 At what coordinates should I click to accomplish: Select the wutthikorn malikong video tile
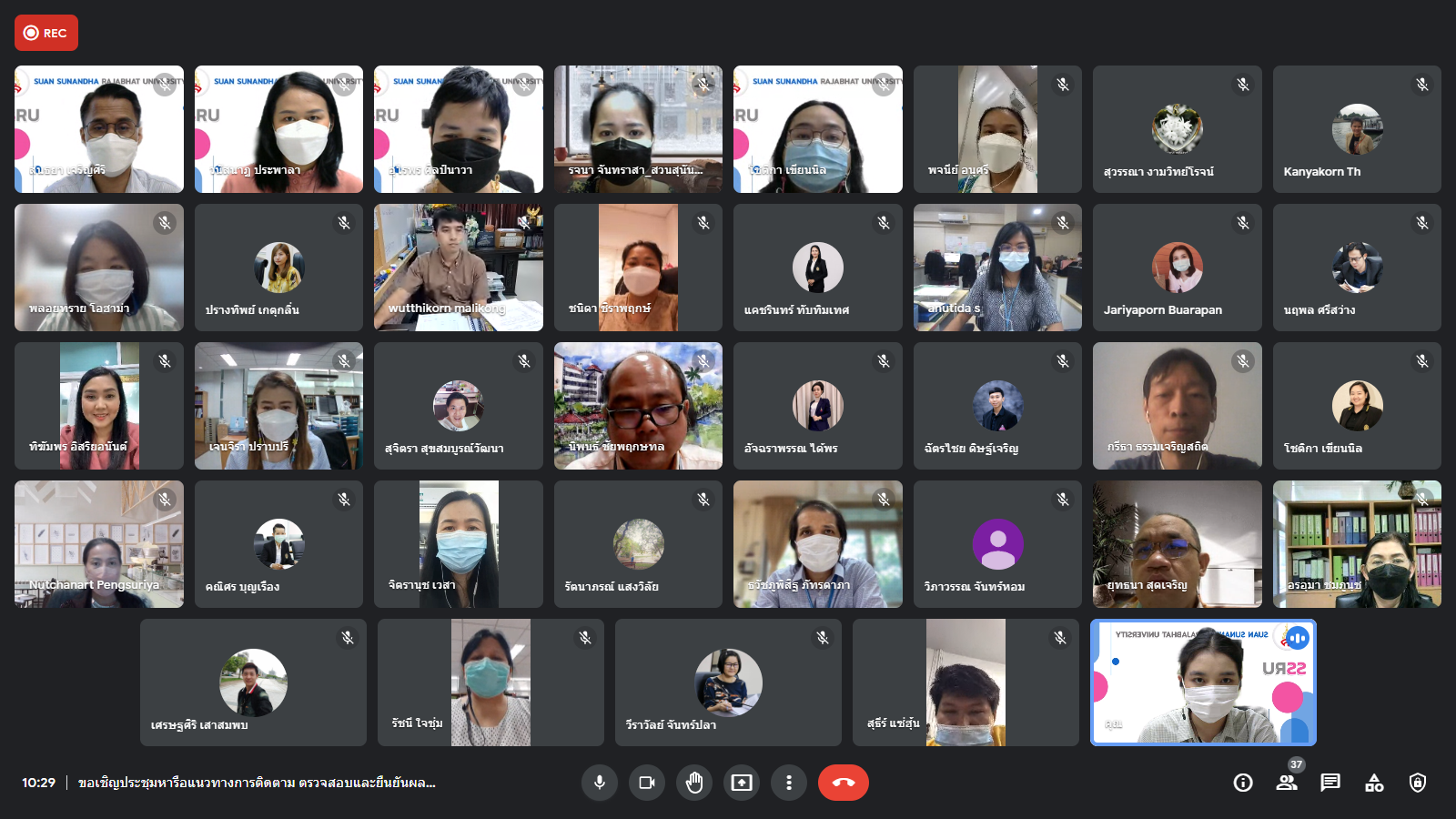click(x=458, y=268)
